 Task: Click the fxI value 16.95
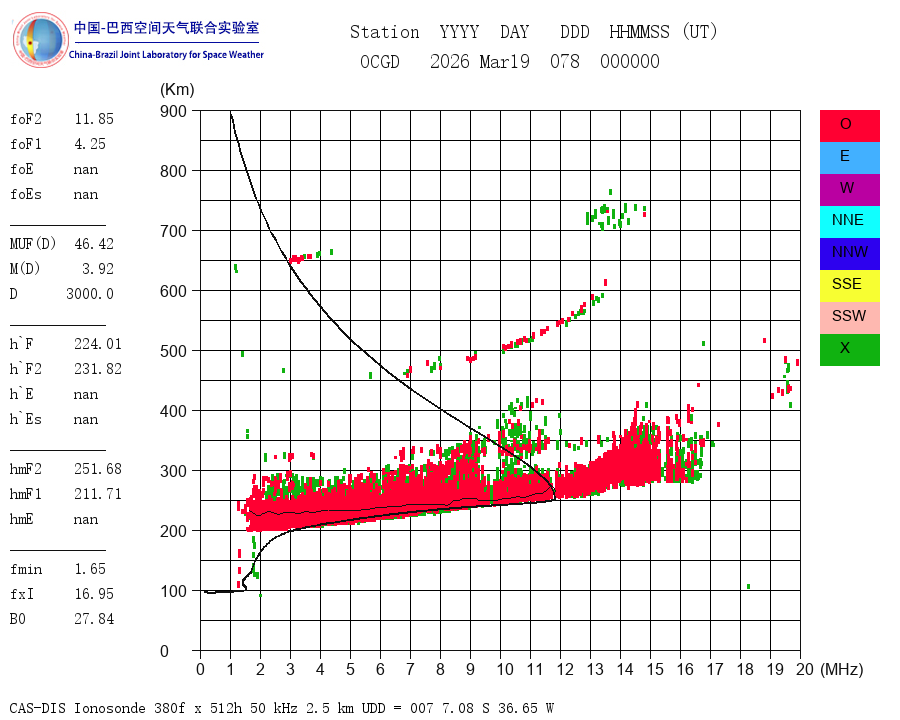coord(94,594)
